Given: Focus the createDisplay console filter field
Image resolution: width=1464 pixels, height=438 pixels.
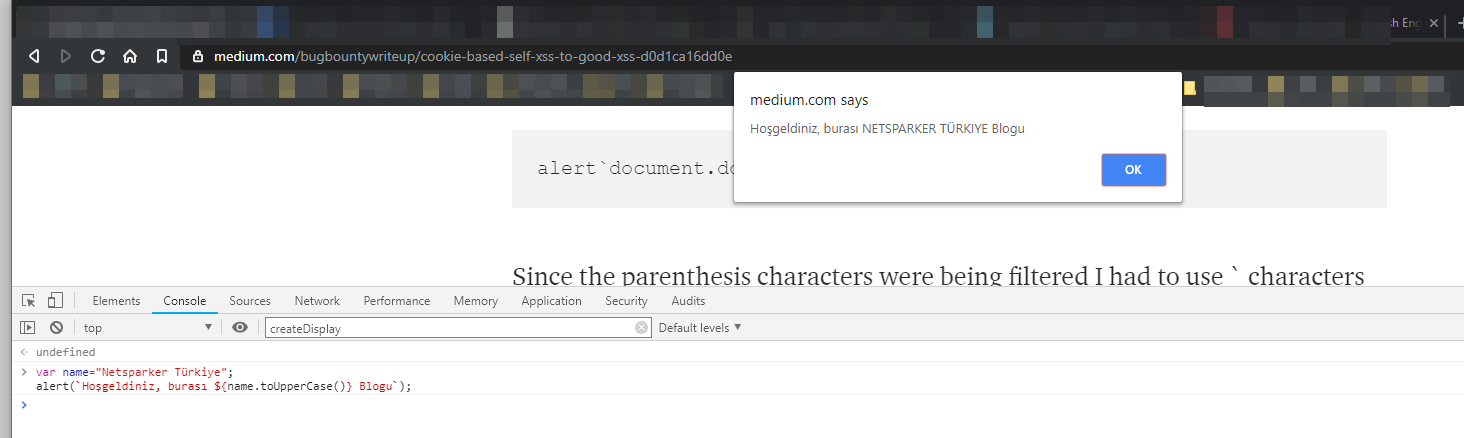Looking at the screenshot, I should click(450, 328).
